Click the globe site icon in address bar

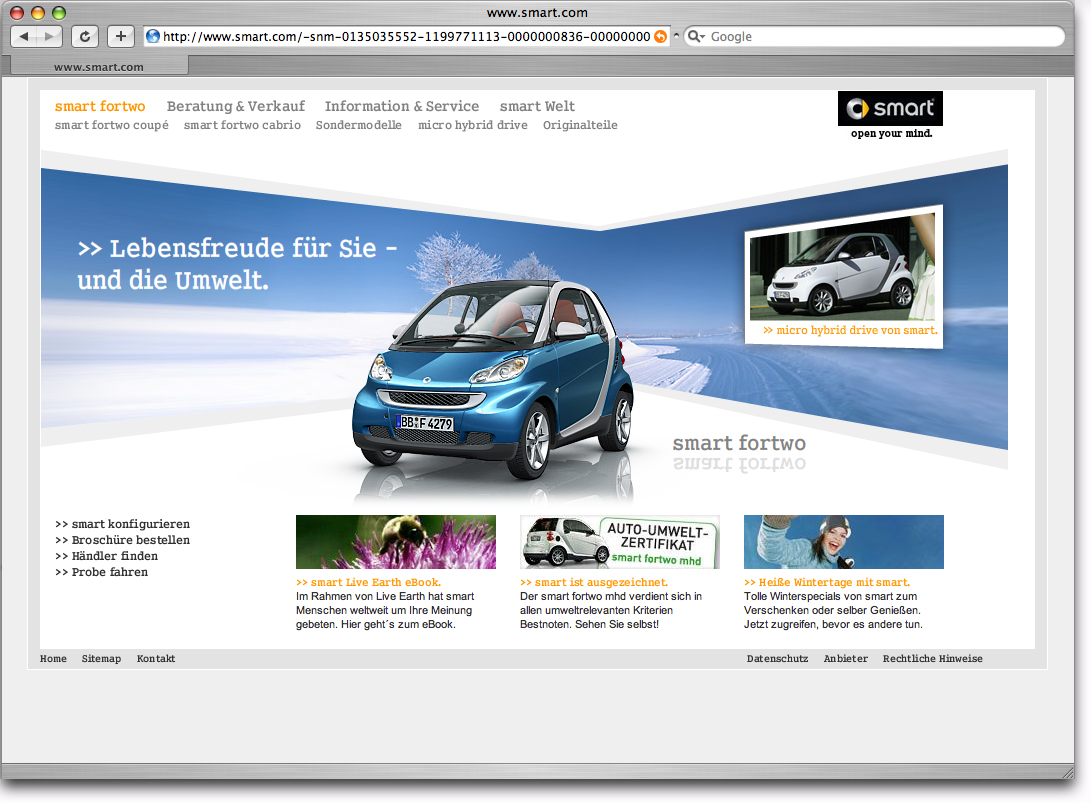pos(153,37)
